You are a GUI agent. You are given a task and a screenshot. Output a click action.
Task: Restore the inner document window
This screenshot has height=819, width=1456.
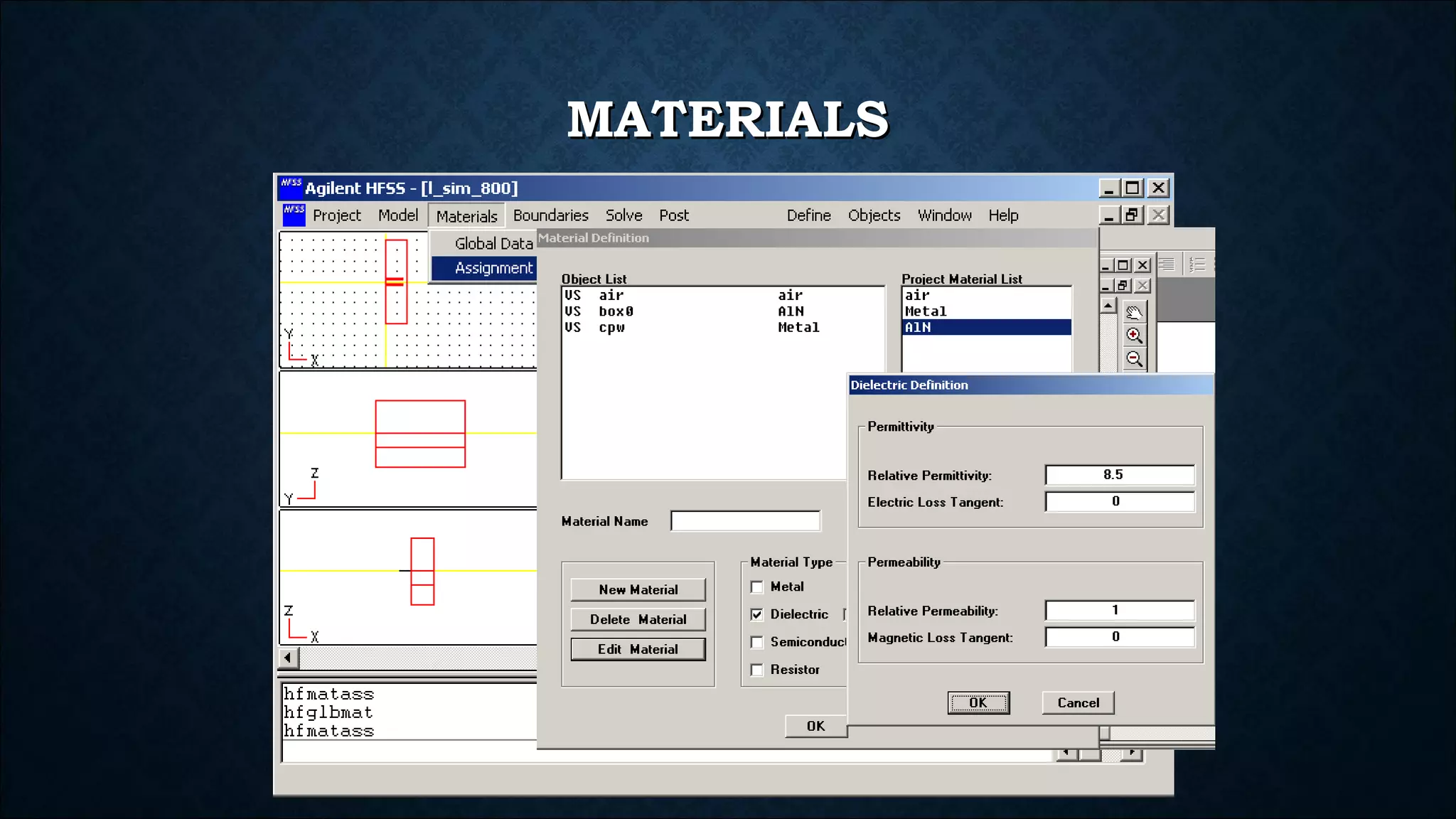[x=1132, y=215]
